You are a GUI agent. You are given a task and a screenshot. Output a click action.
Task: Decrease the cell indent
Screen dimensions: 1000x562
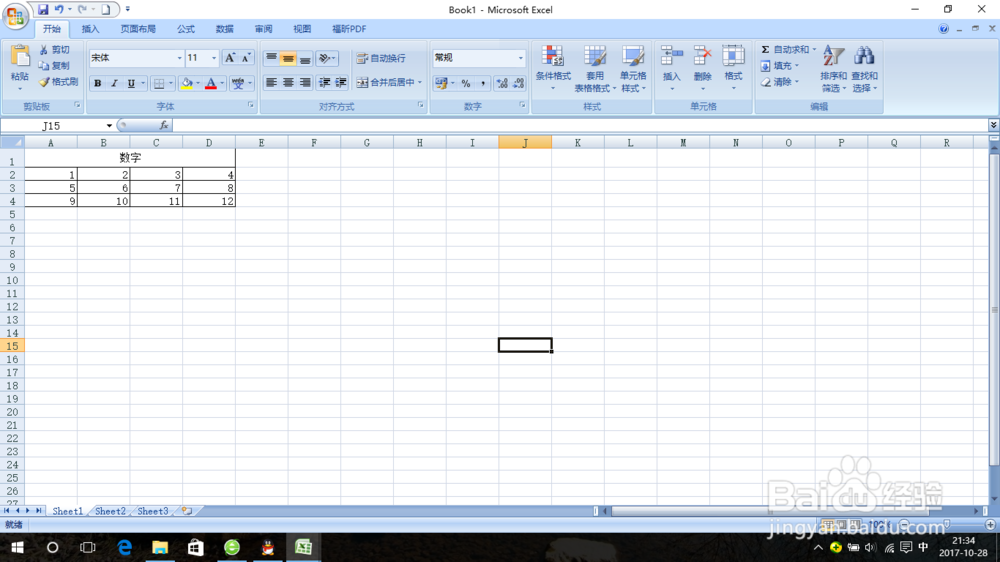click(x=325, y=82)
